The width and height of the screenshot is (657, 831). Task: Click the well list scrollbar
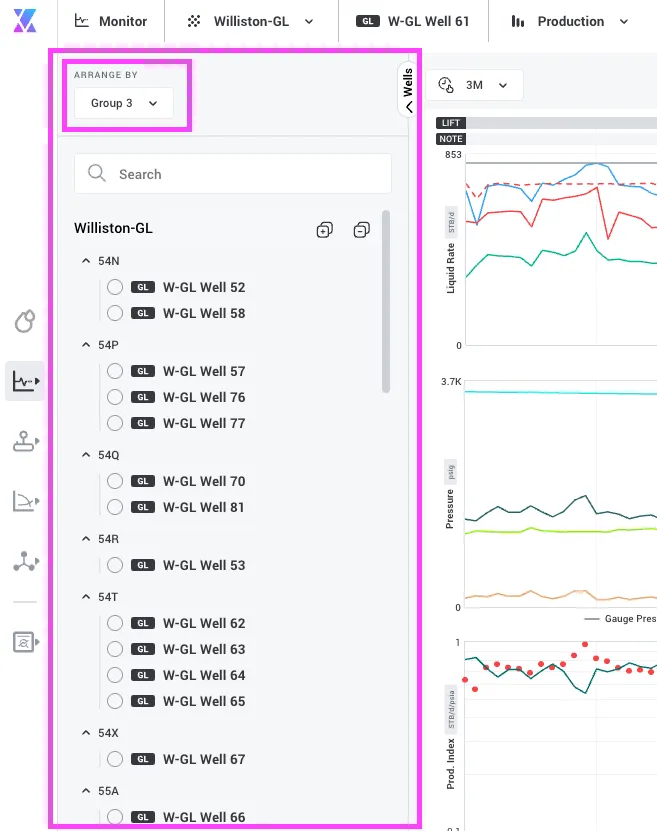tap(386, 302)
